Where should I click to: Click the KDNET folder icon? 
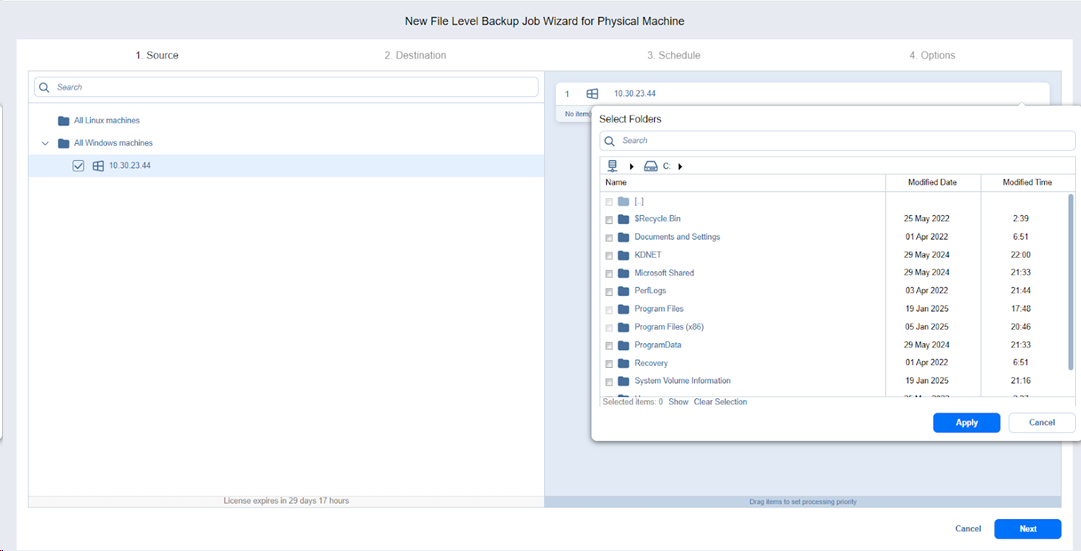(x=623, y=255)
